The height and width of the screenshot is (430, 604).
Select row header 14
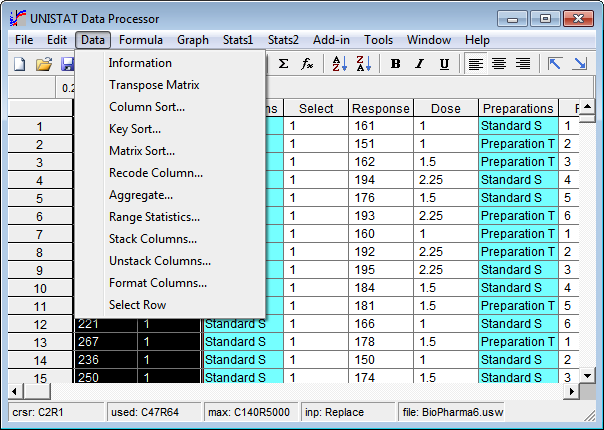pyautogui.click(x=40, y=360)
